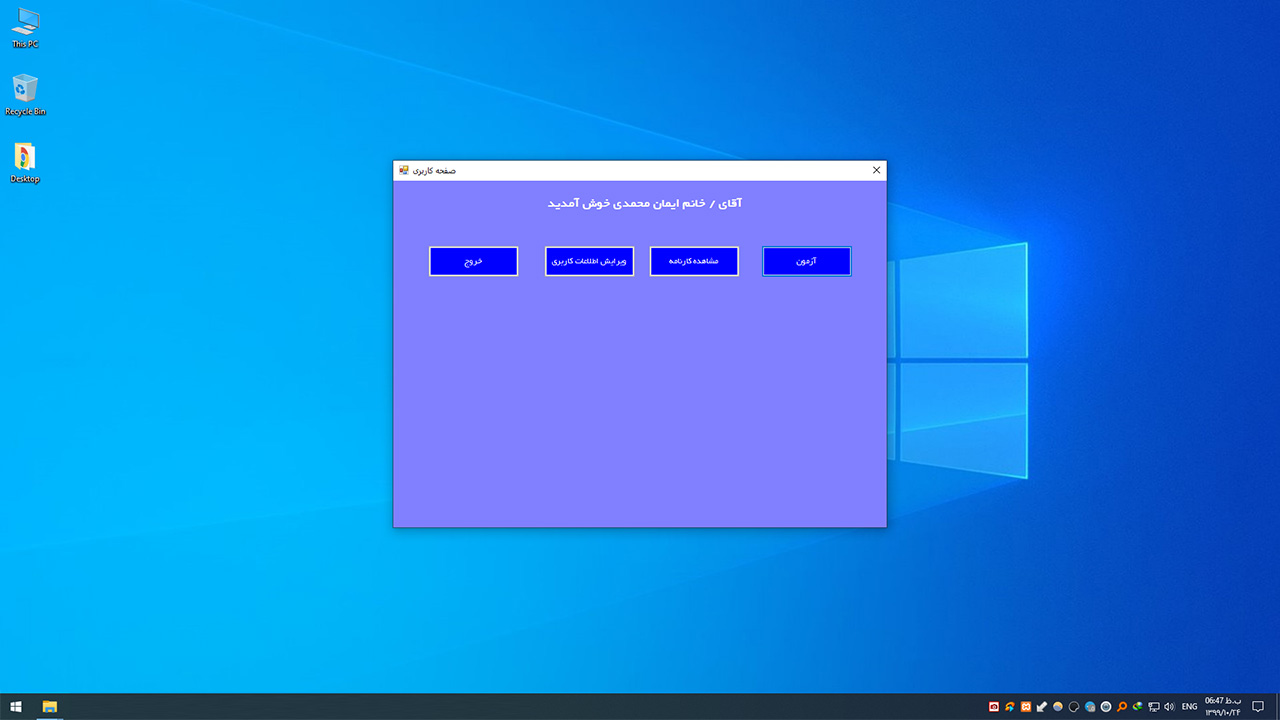Click the Internet Download Manager tray icon

pyautogui.click(x=1138, y=707)
